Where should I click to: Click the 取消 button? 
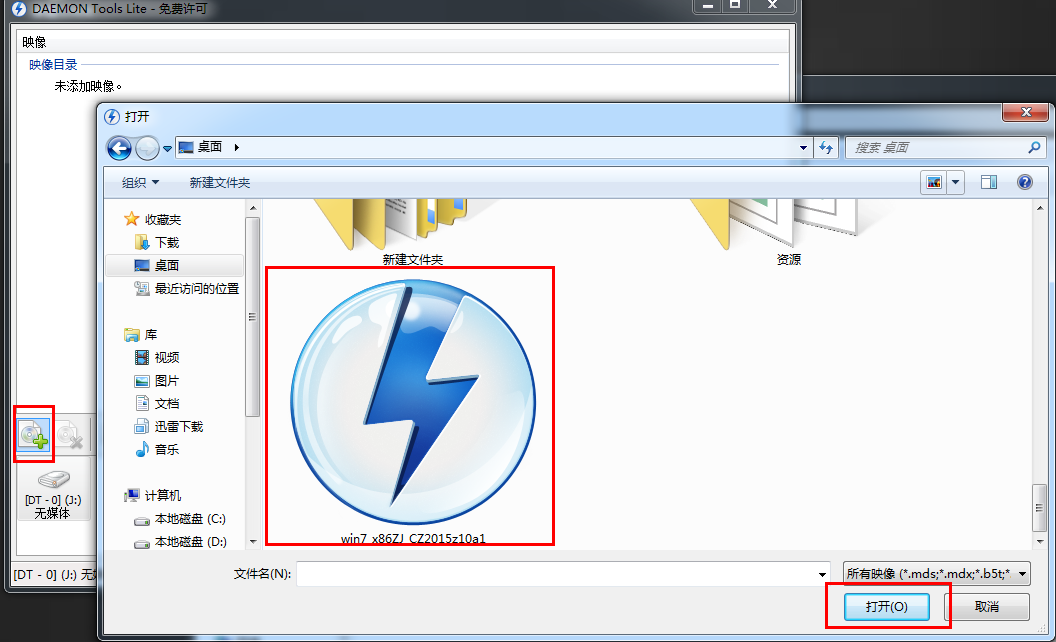click(x=986, y=607)
